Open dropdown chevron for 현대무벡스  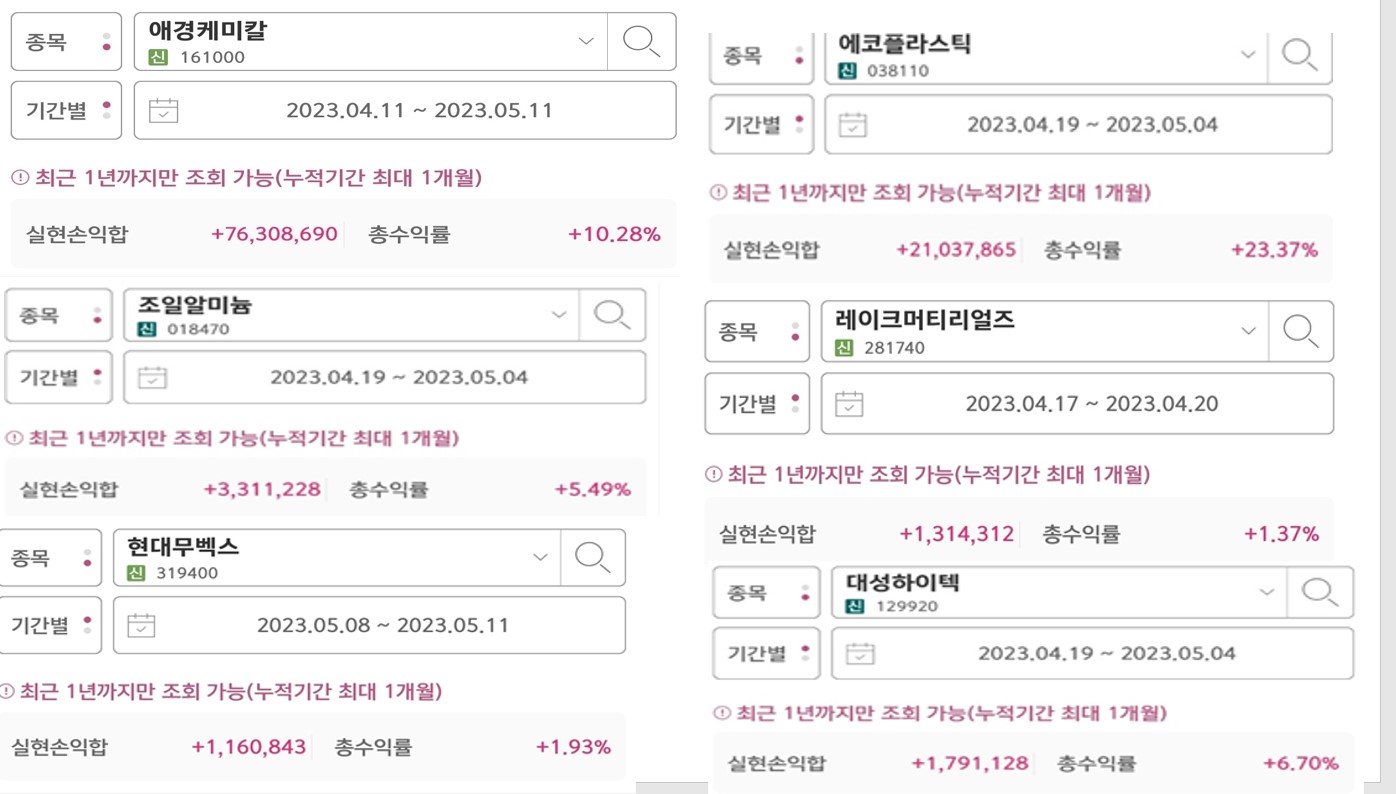(x=540, y=557)
